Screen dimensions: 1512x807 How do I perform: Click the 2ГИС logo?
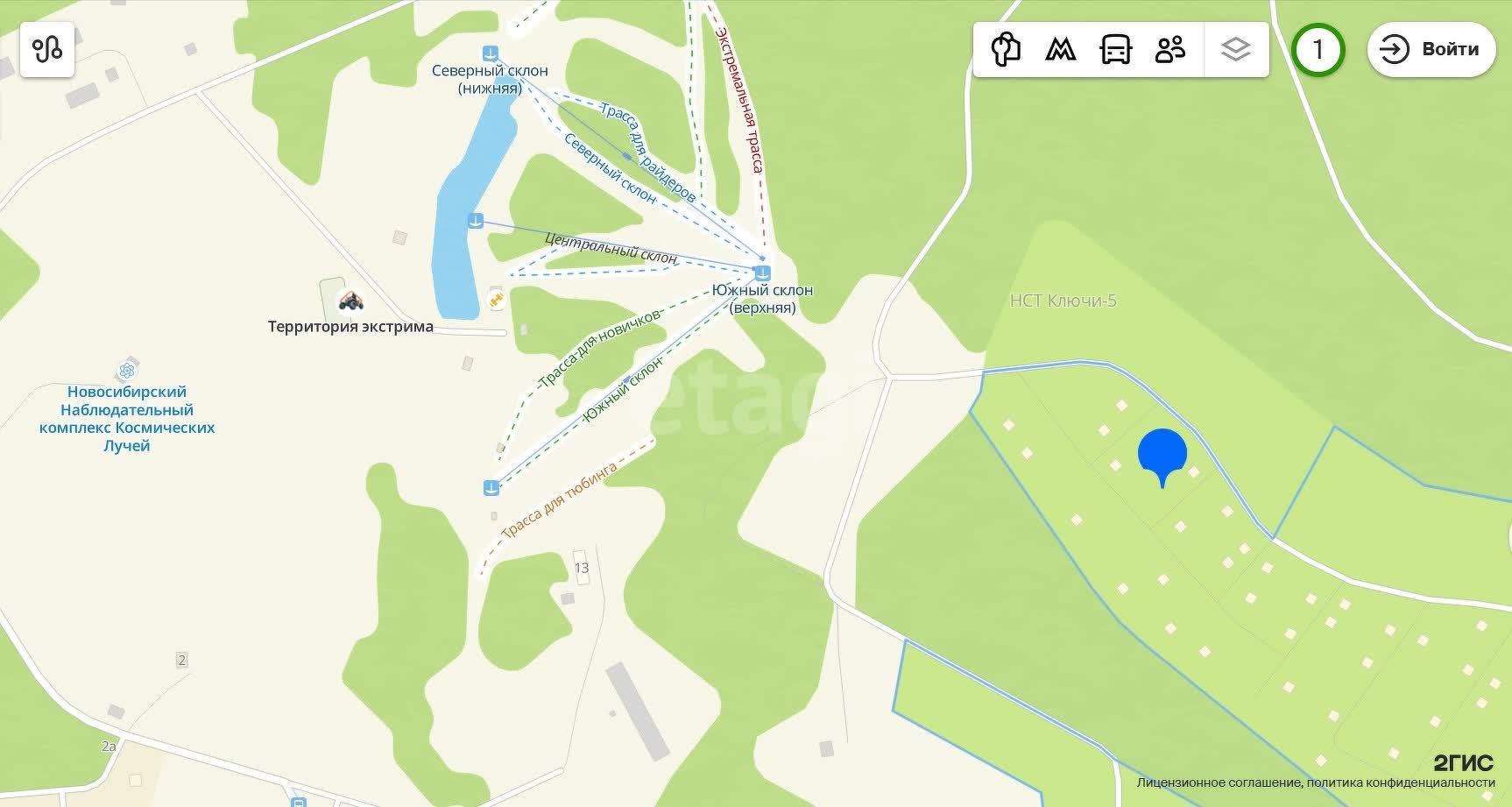click(x=1463, y=762)
